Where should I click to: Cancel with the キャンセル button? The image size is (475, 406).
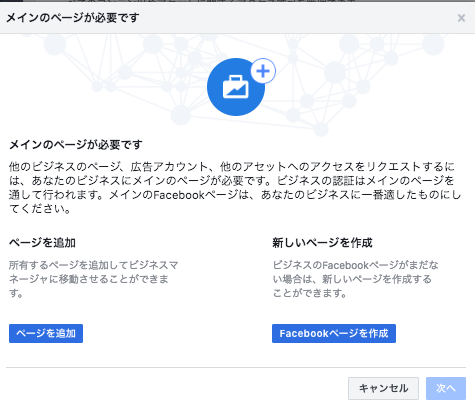pyautogui.click(x=383, y=388)
